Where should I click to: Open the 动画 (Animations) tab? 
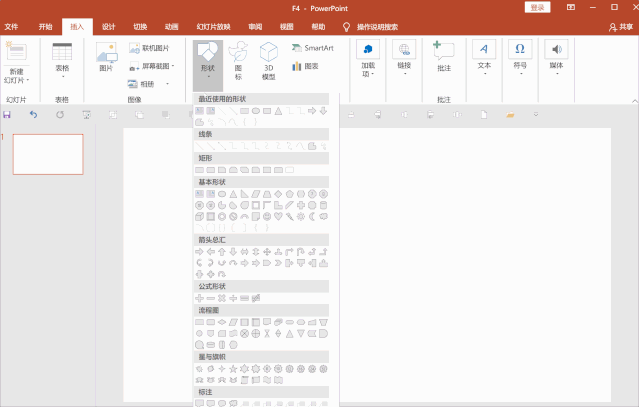click(171, 27)
